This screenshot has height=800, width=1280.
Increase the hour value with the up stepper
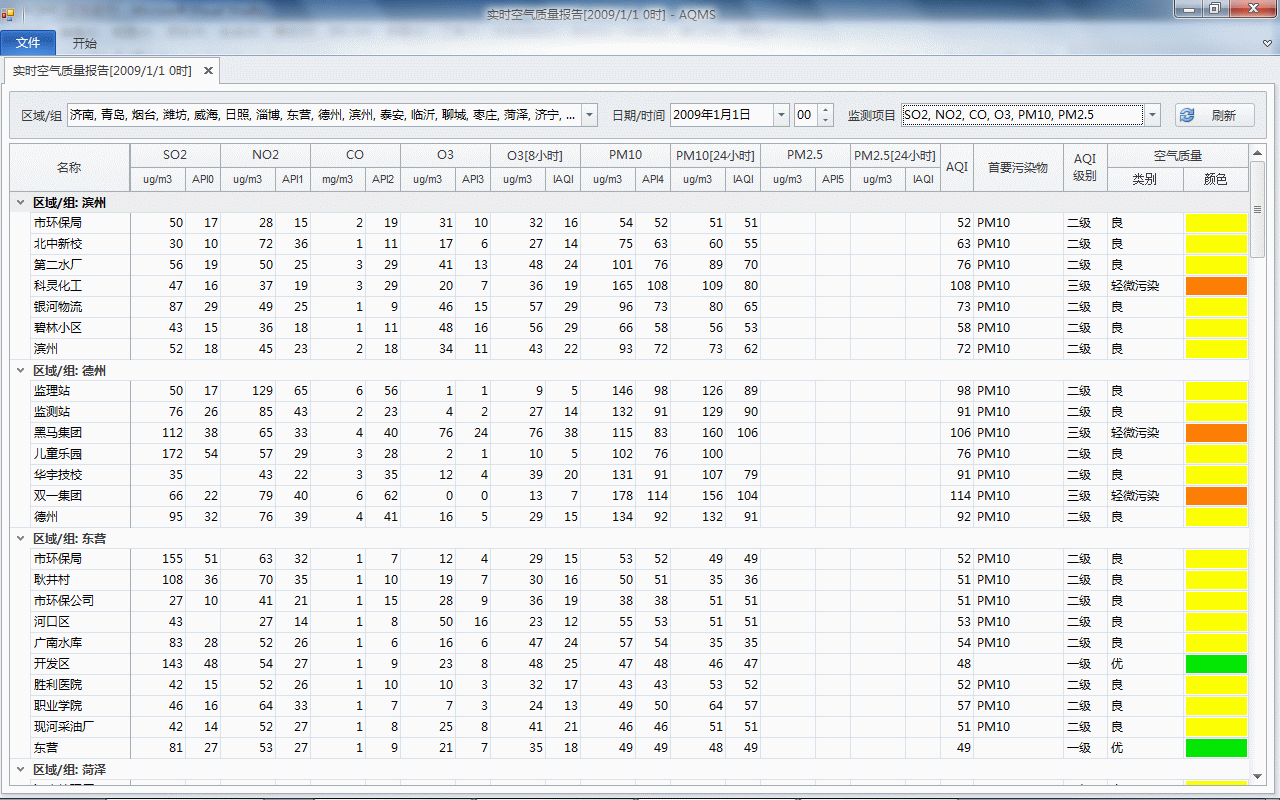825,110
